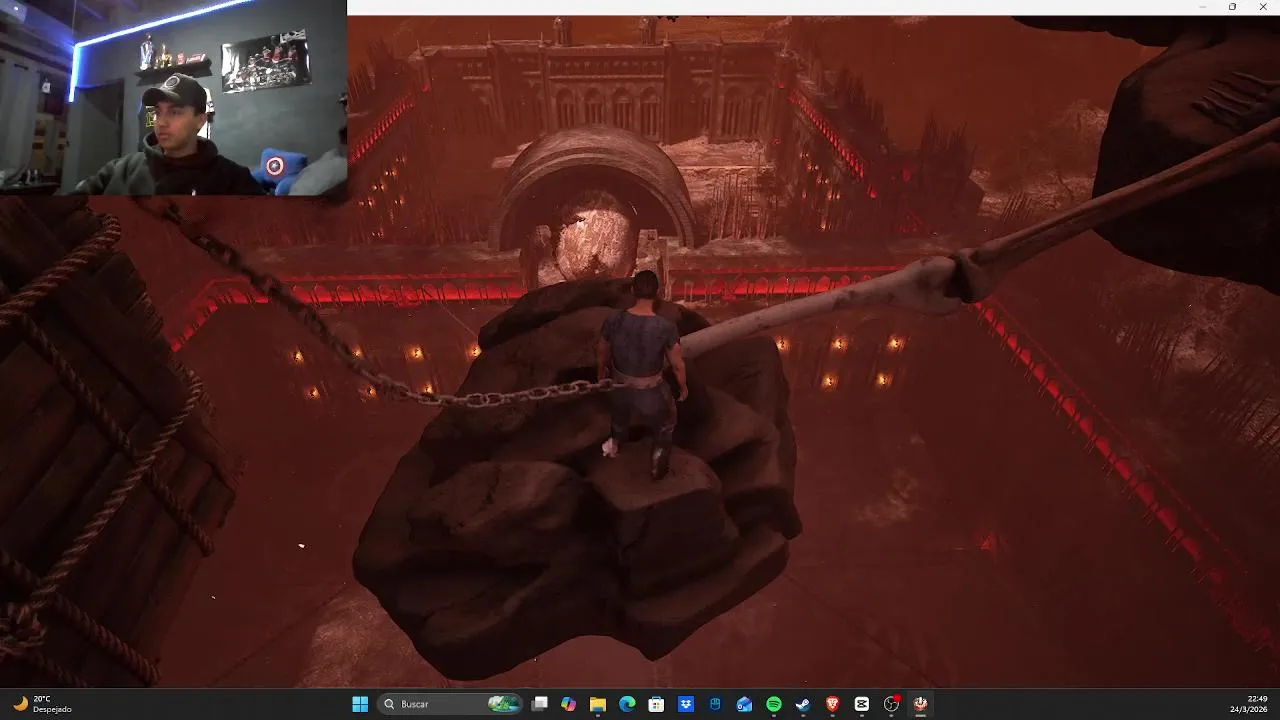Viewport: 1280px width, 720px height.
Task: Open File Explorer from the taskbar
Action: click(598, 704)
